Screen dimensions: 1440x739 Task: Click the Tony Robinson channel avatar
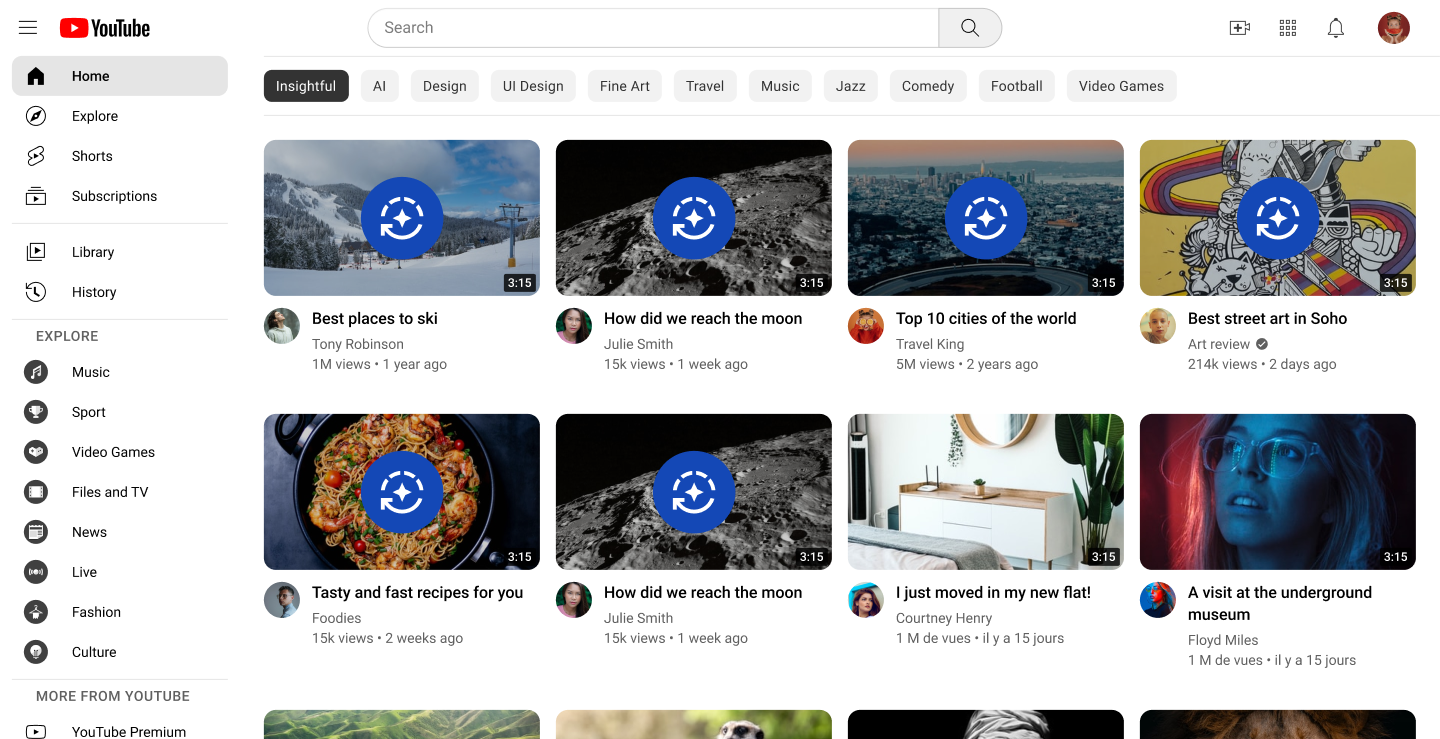coord(282,326)
